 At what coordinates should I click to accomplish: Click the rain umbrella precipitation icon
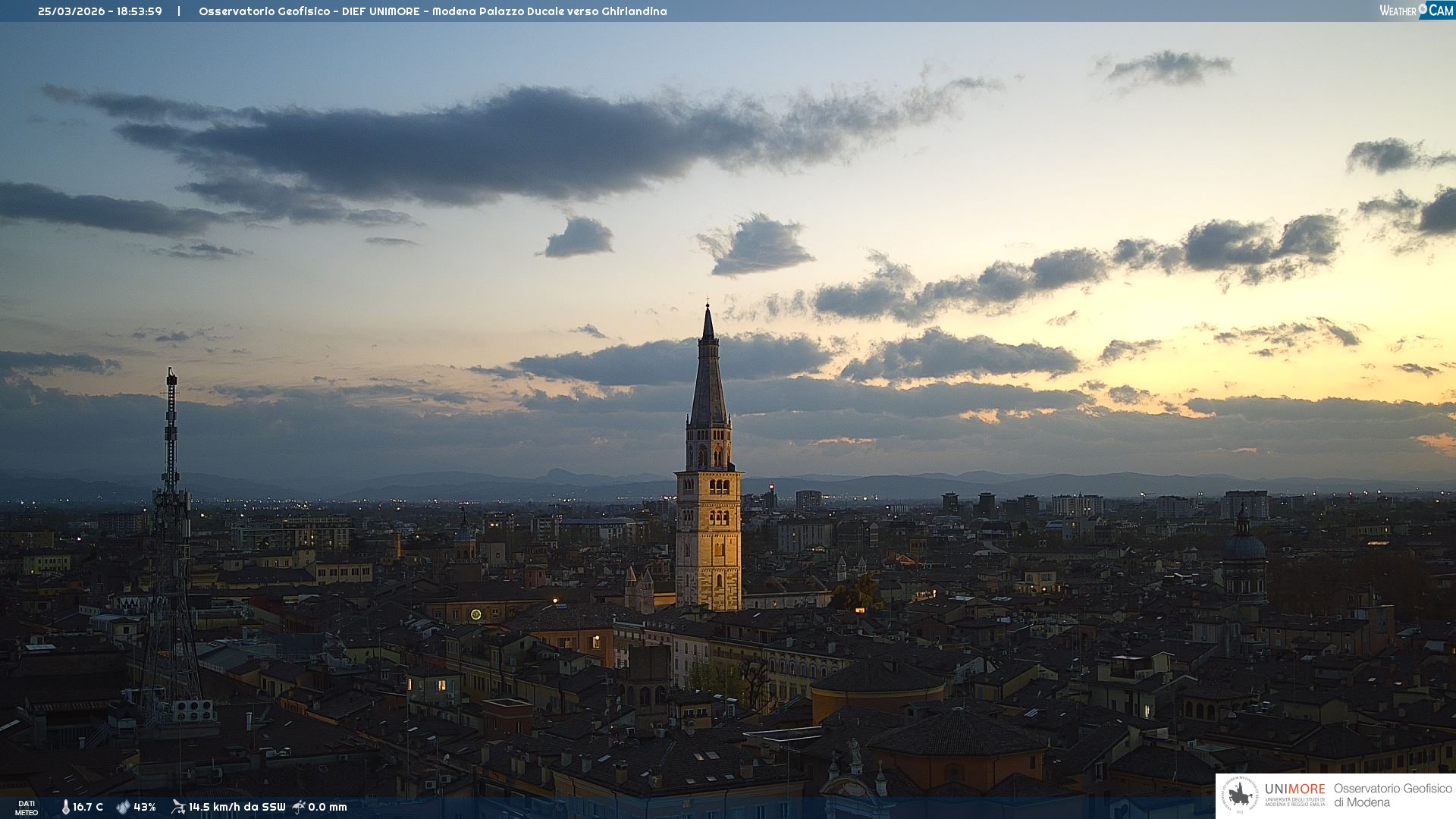tap(299, 807)
